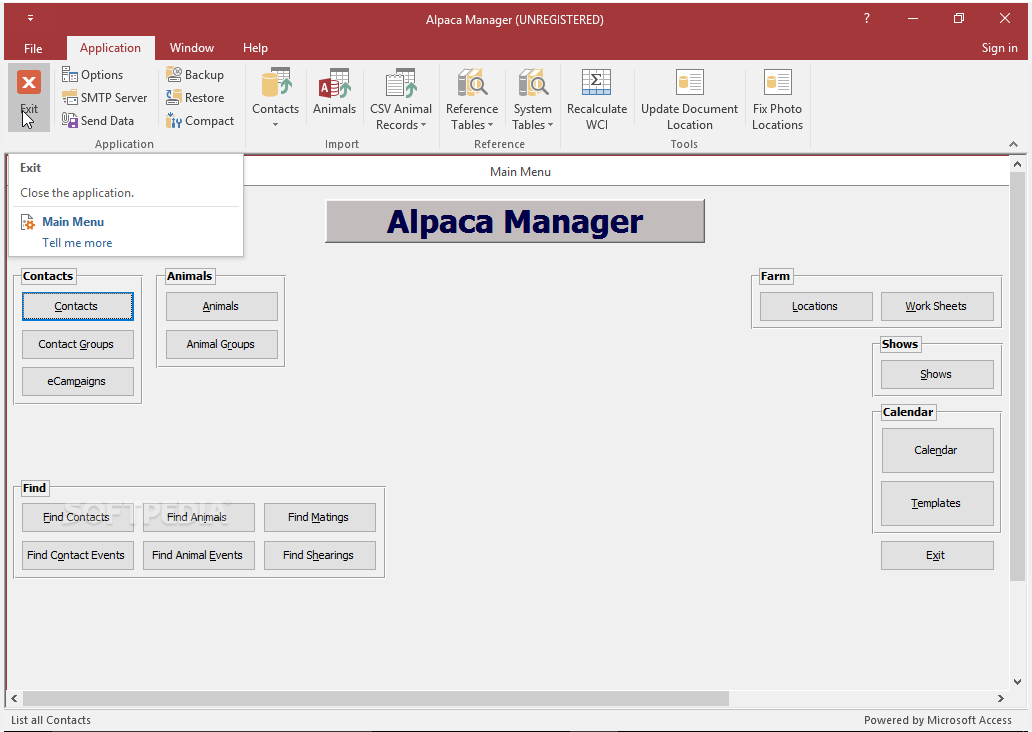Open the Help question mark in title bar
Image resolution: width=1032 pixels, height=732 pixels.
pos(867,18)
